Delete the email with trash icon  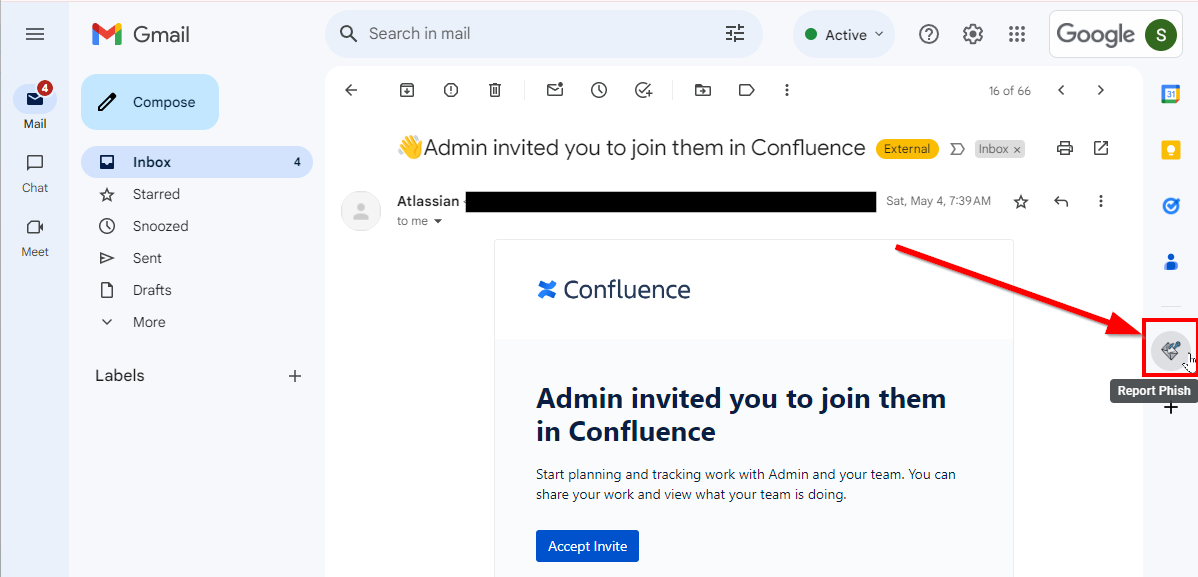(495, 90)
